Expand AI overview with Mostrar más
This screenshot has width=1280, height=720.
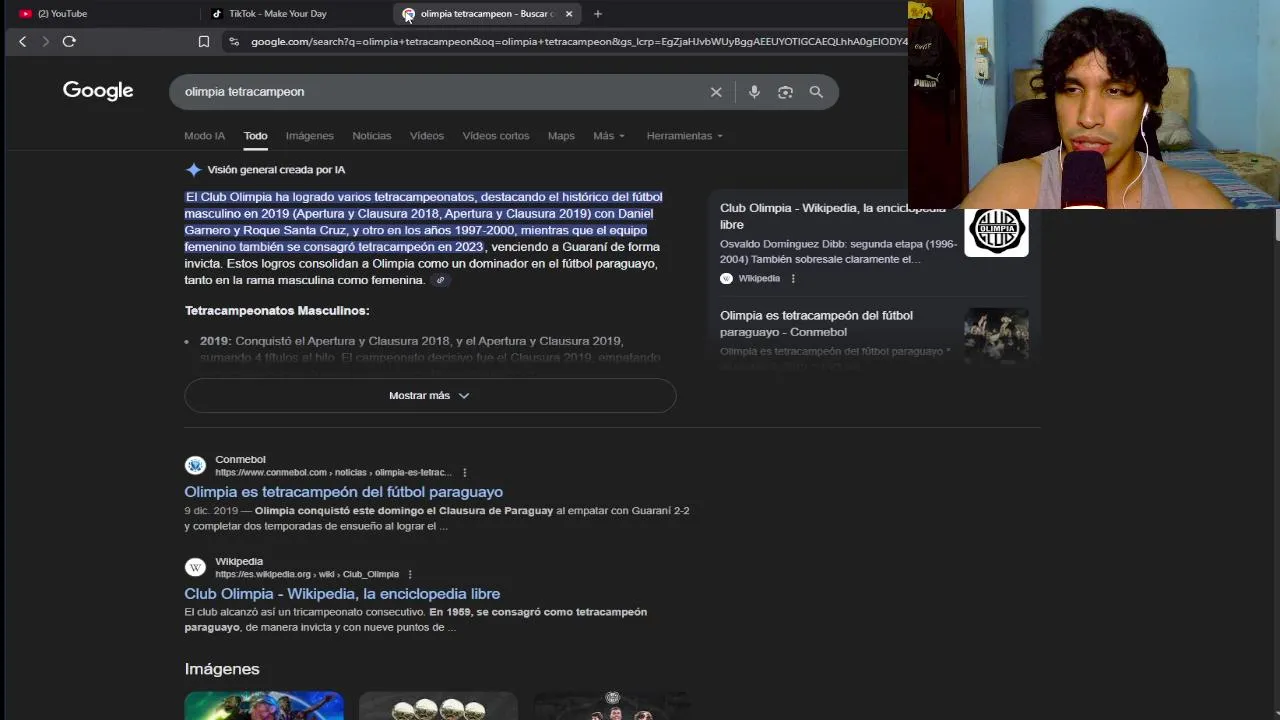[x=430, y=395]
